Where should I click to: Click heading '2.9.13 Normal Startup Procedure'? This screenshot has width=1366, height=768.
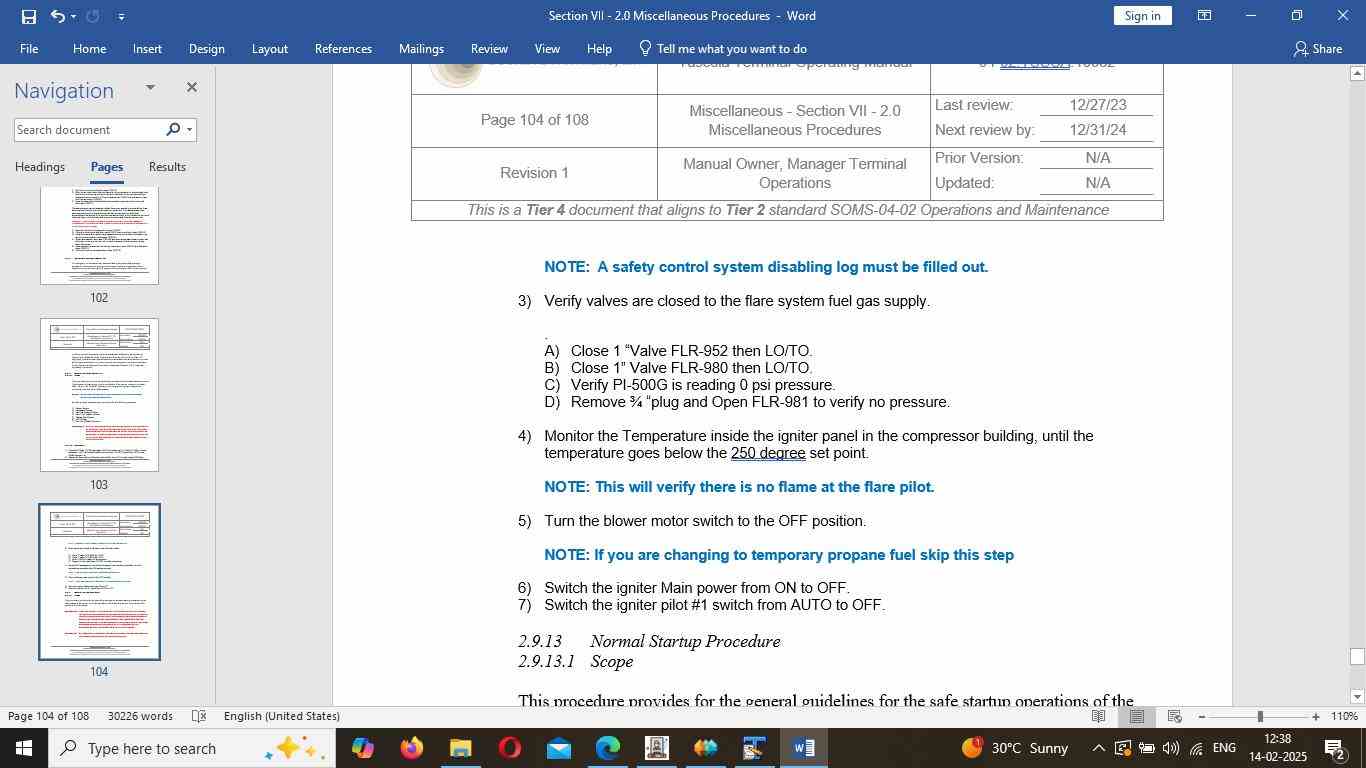pos(649,641)
